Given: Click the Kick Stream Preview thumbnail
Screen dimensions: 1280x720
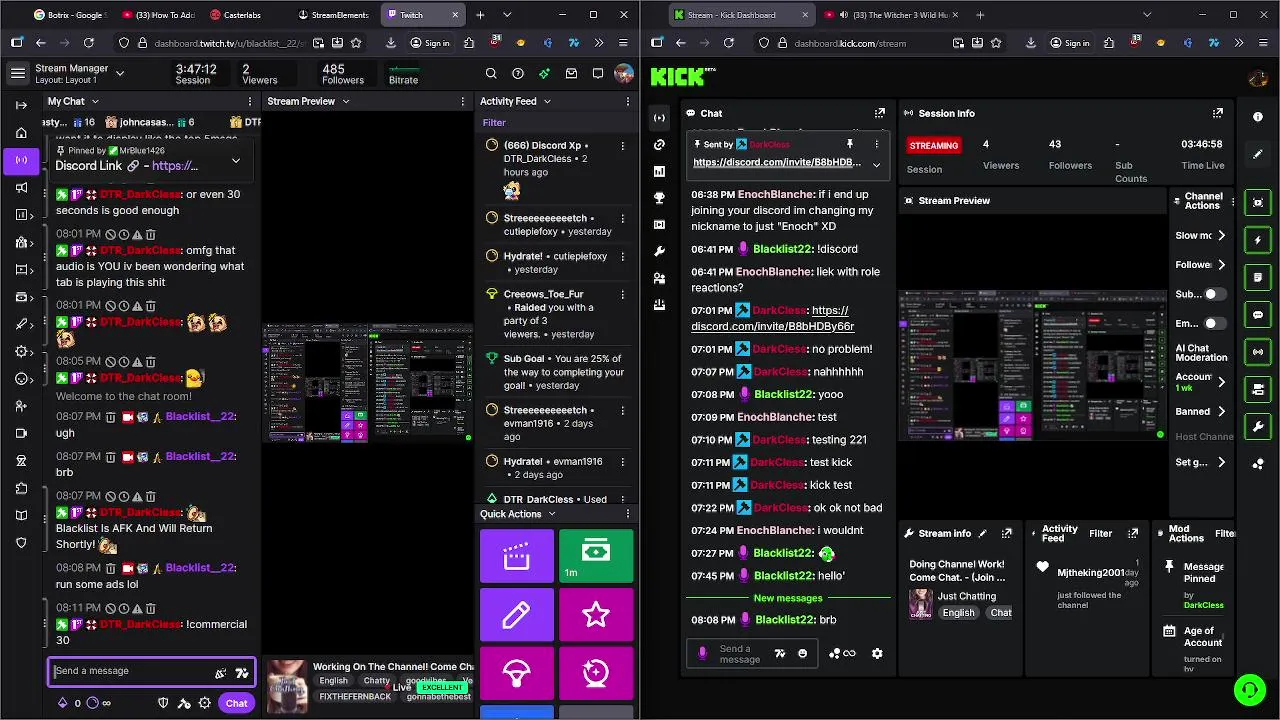Looking at the screenshot, I should pyautogui.click(x=1032, y=364).
